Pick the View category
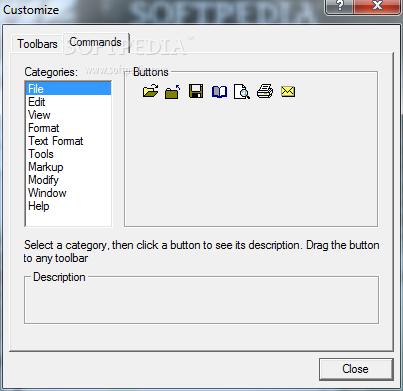Screen dimensions: 403x391 [x=68, y=115]
